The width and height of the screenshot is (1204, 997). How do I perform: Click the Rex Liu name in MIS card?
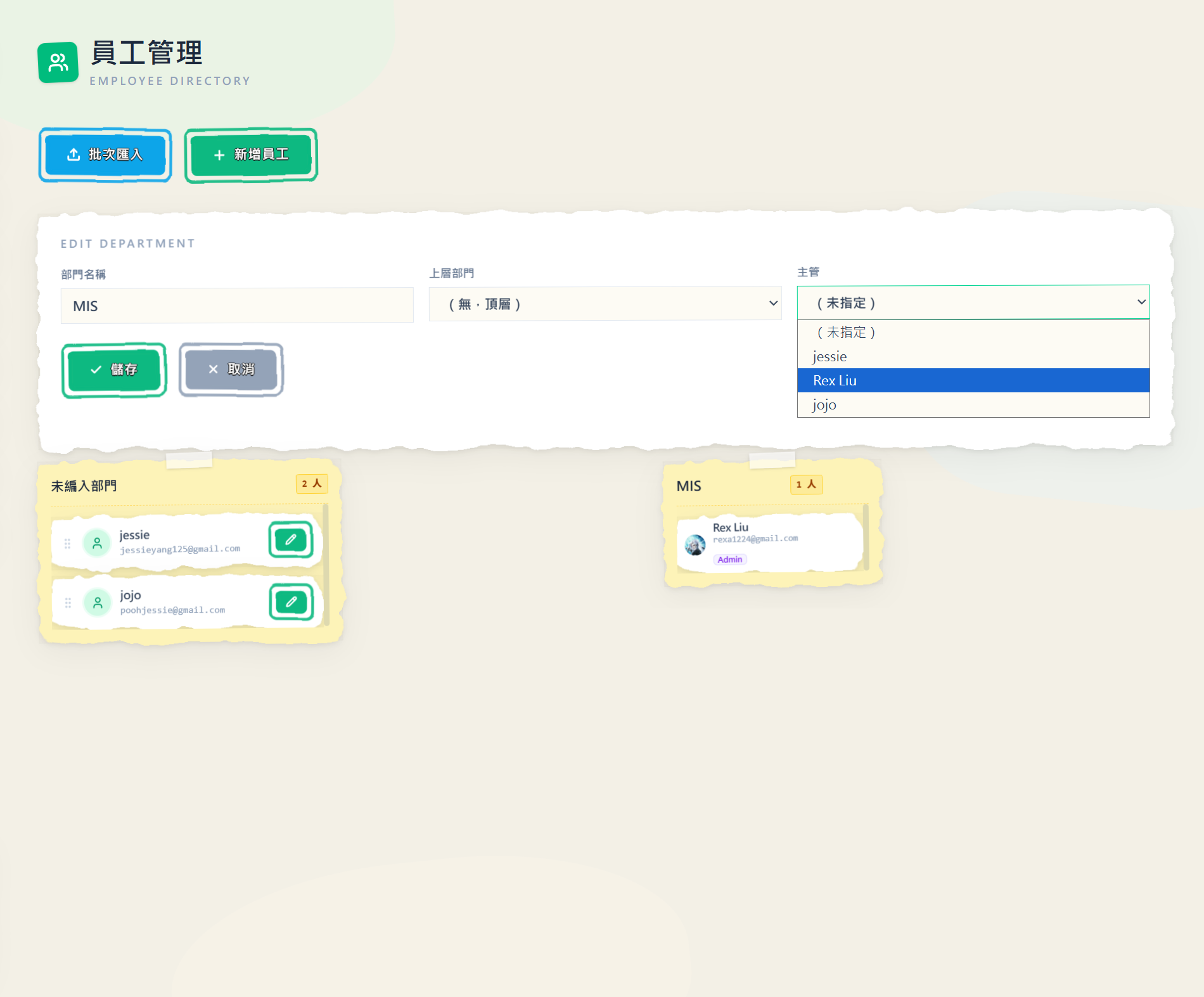click(x=731, y=527)
